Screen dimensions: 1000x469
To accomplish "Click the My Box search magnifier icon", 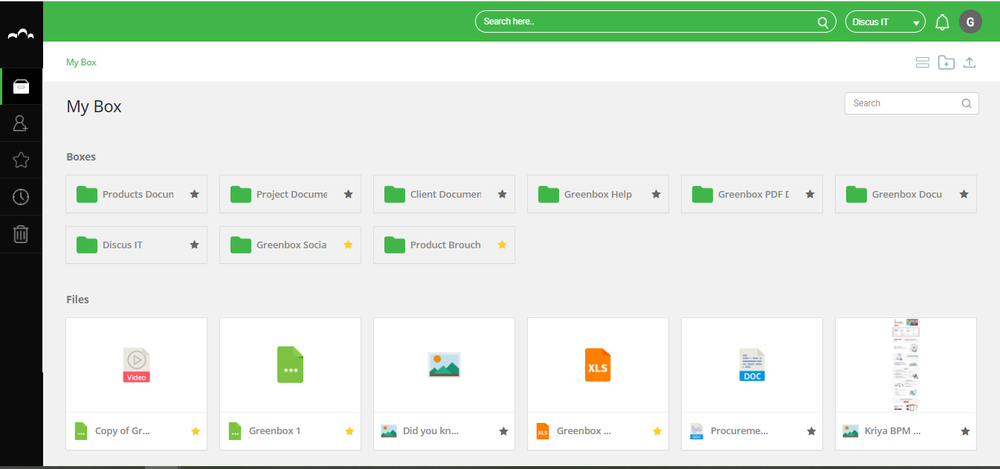I will tap(966, 103).
